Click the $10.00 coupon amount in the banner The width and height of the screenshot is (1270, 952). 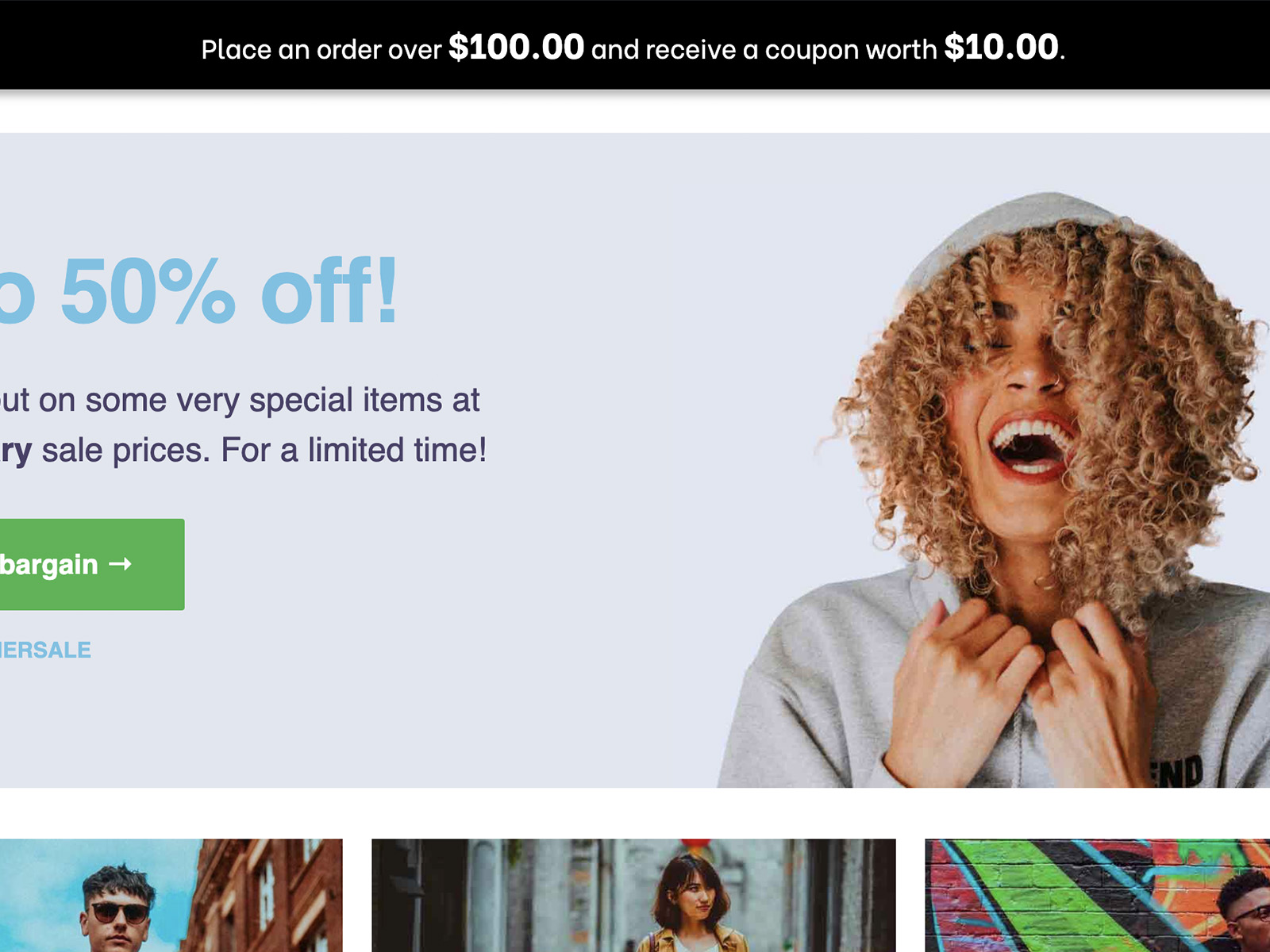click(1002, 48)
